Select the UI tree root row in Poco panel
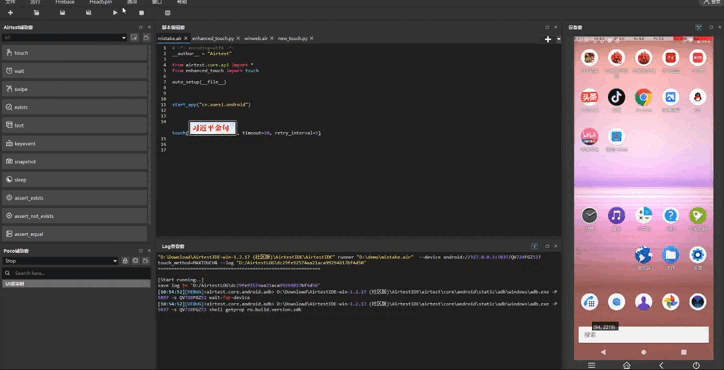This screenshot has height=370, width=724. tap(76, 284)
